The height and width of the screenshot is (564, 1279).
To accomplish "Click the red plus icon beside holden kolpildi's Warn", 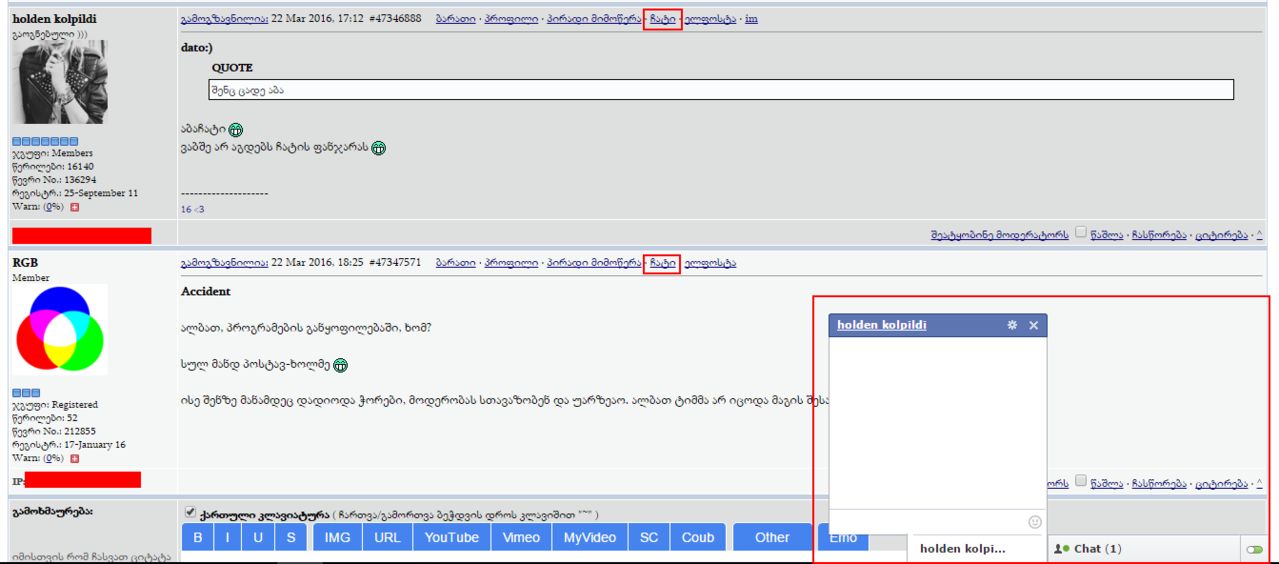I will [x=74, y=206].
